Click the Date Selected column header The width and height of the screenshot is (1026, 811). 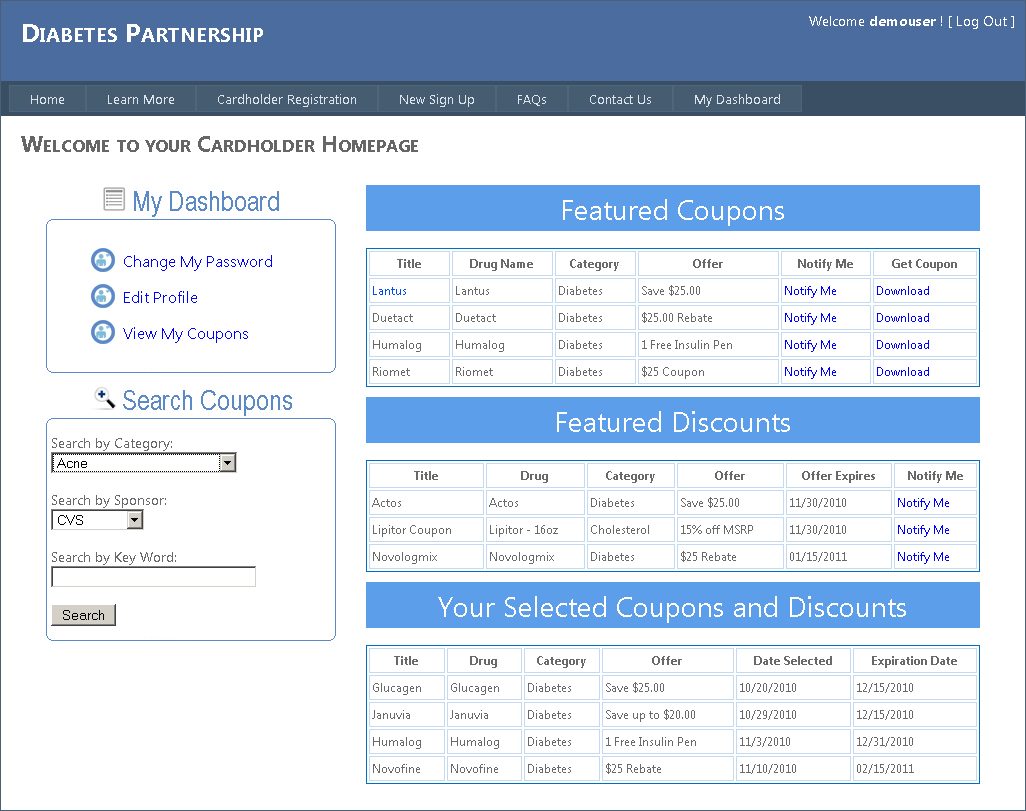(792, 660)
